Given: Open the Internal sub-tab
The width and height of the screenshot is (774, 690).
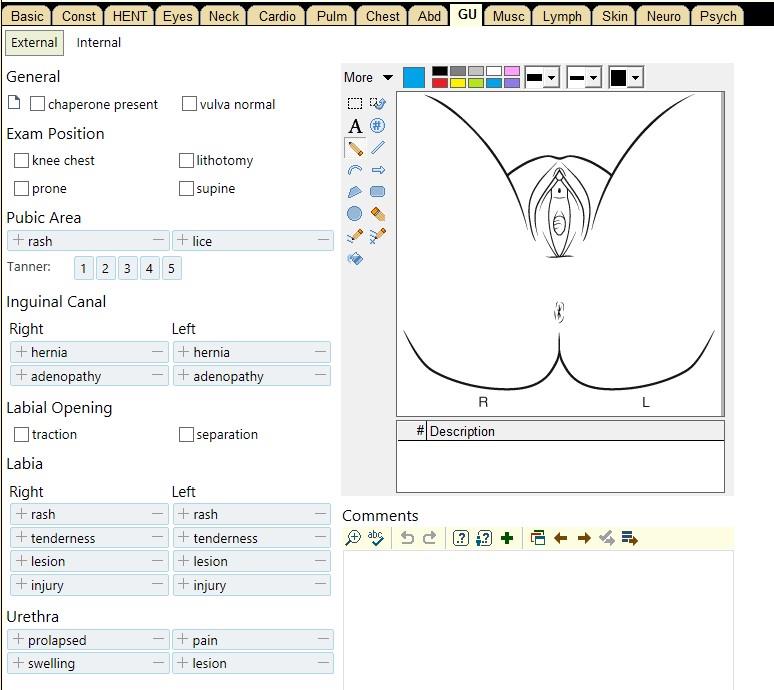Looking at the screenshot, I should [x=99, y=43].
